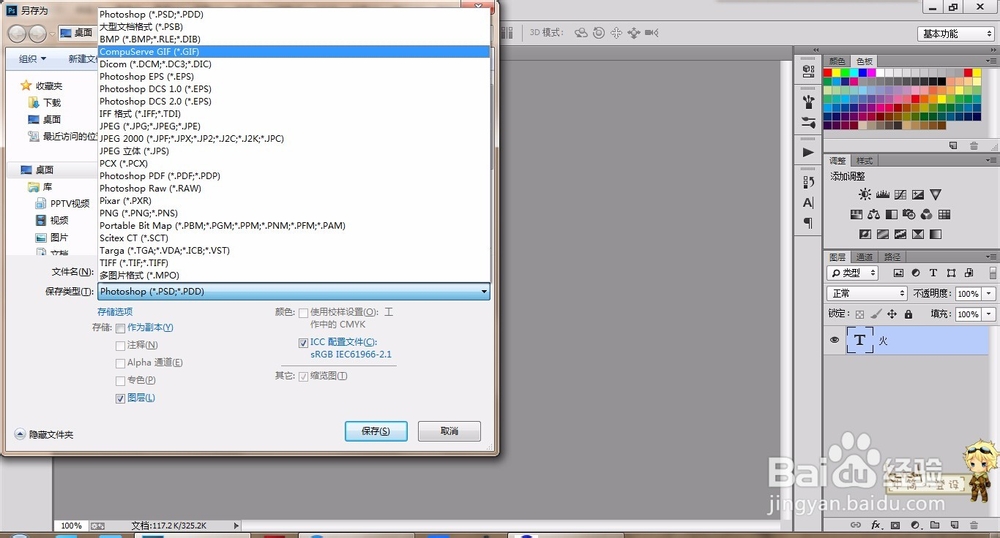Pick the white swatch in the top row

click(x=880, y=73)
